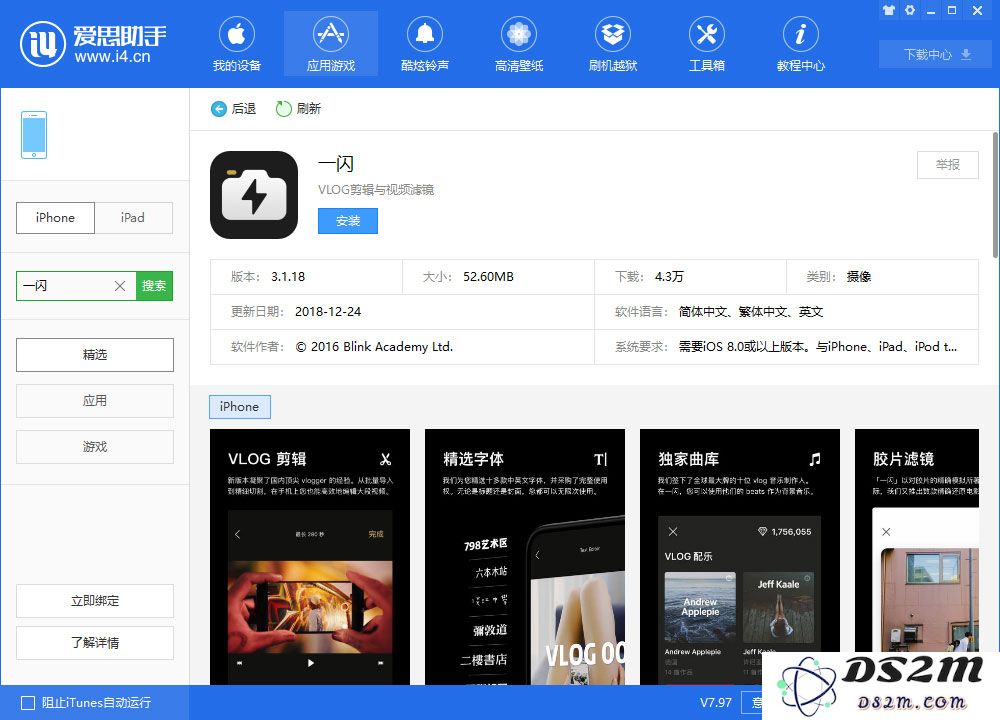Screen dimensions: 1000x720
Task: Open 工具箱 toolbox section
Action: [707, 43]
